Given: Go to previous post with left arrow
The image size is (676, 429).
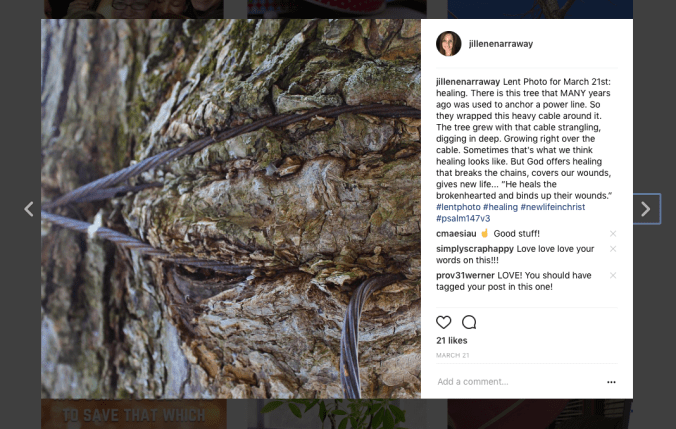Looking at the screenshot, I should pyautogui.click(x=29, y=209).
